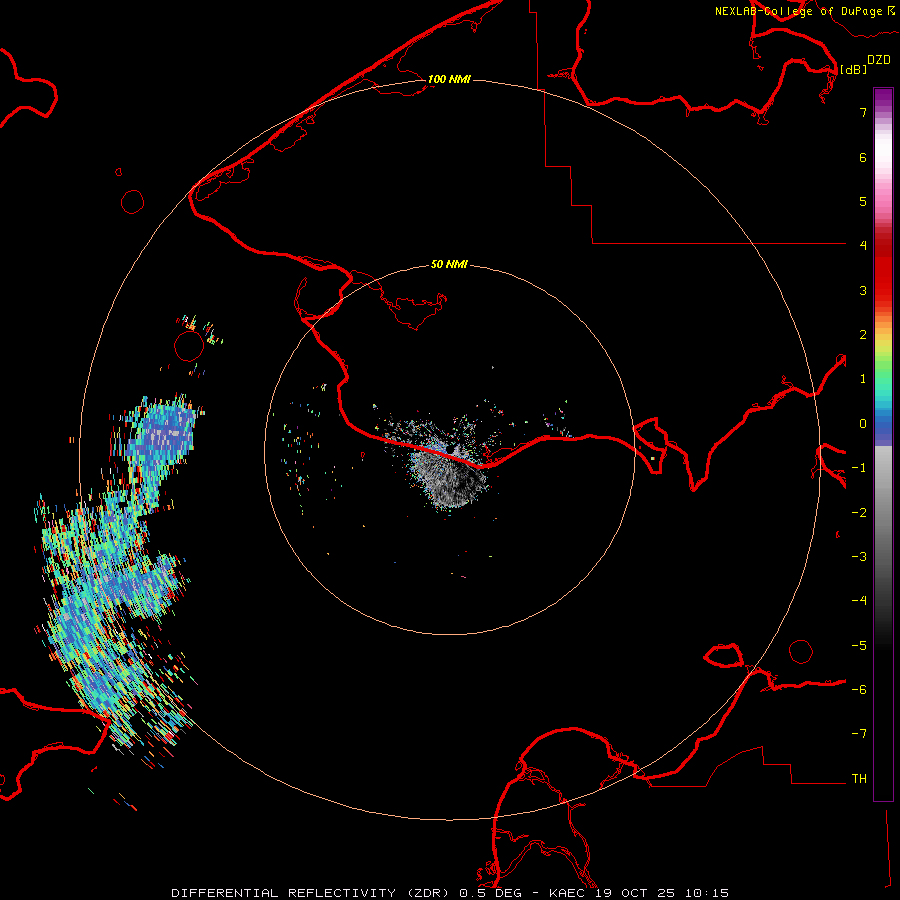Click the '100 NMI' range ring label
This screenshot has height=900, width=900.
coord(449,79)
